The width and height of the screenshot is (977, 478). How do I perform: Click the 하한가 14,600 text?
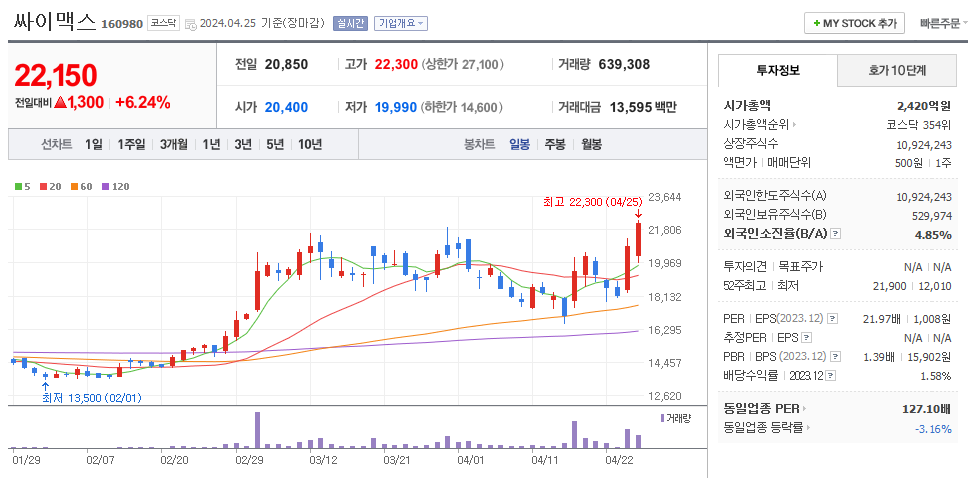click(462, 107)
